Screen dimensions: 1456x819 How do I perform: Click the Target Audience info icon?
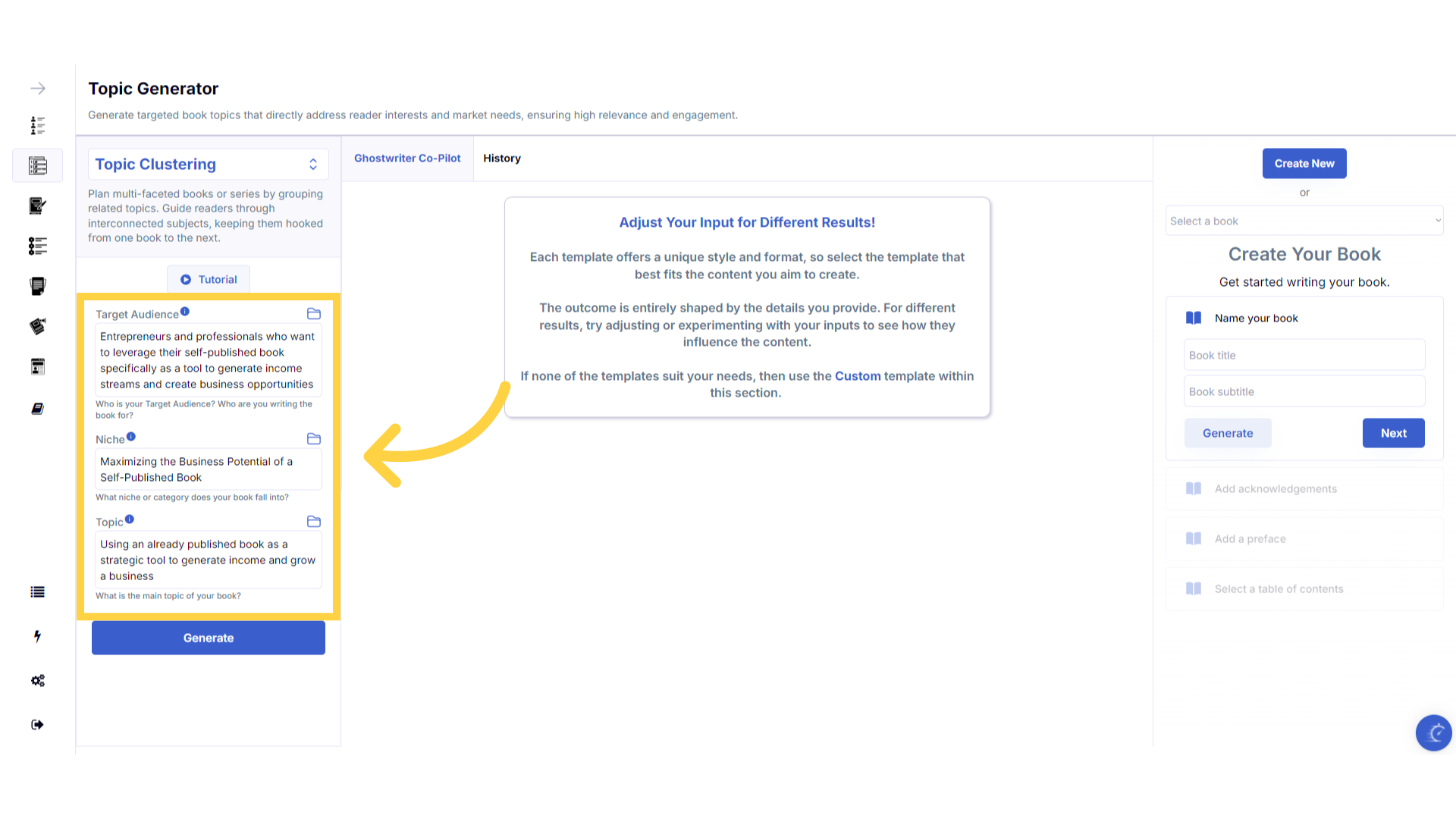(185, 312)
